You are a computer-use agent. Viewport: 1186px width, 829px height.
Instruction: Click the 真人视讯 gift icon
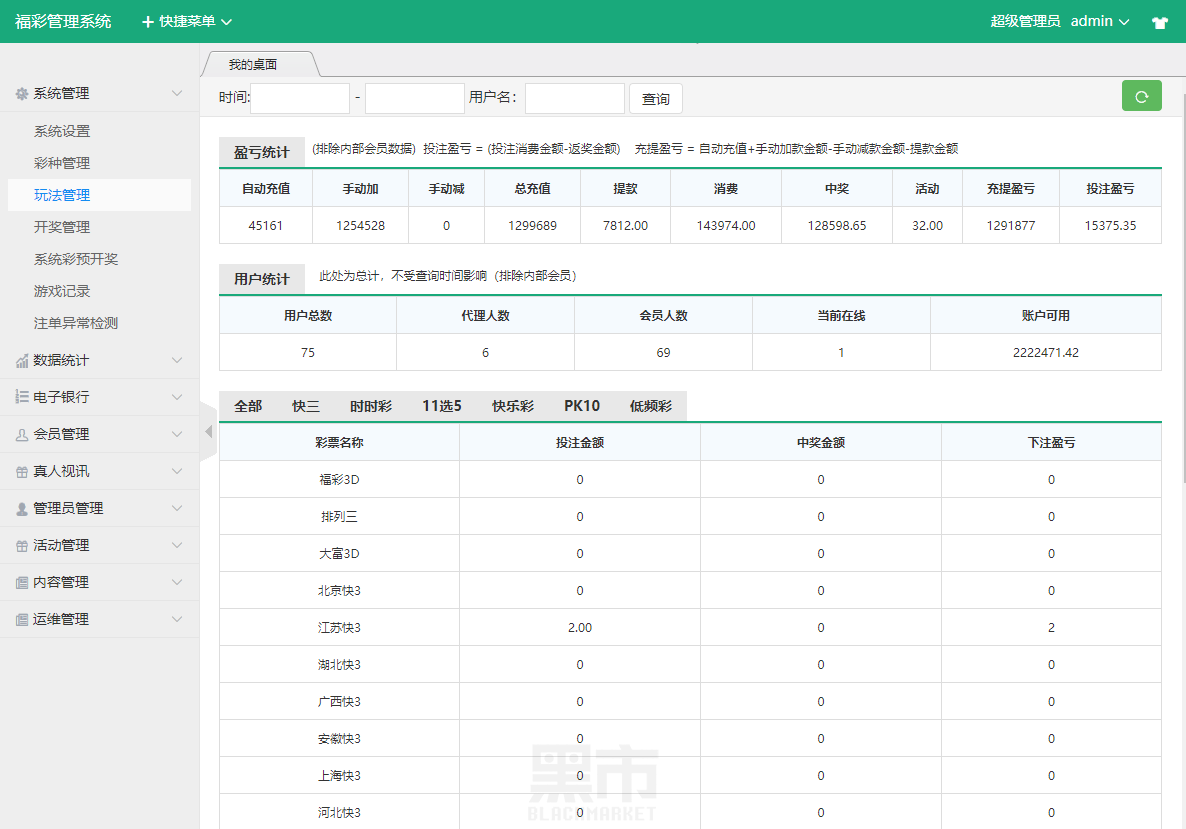22,471
